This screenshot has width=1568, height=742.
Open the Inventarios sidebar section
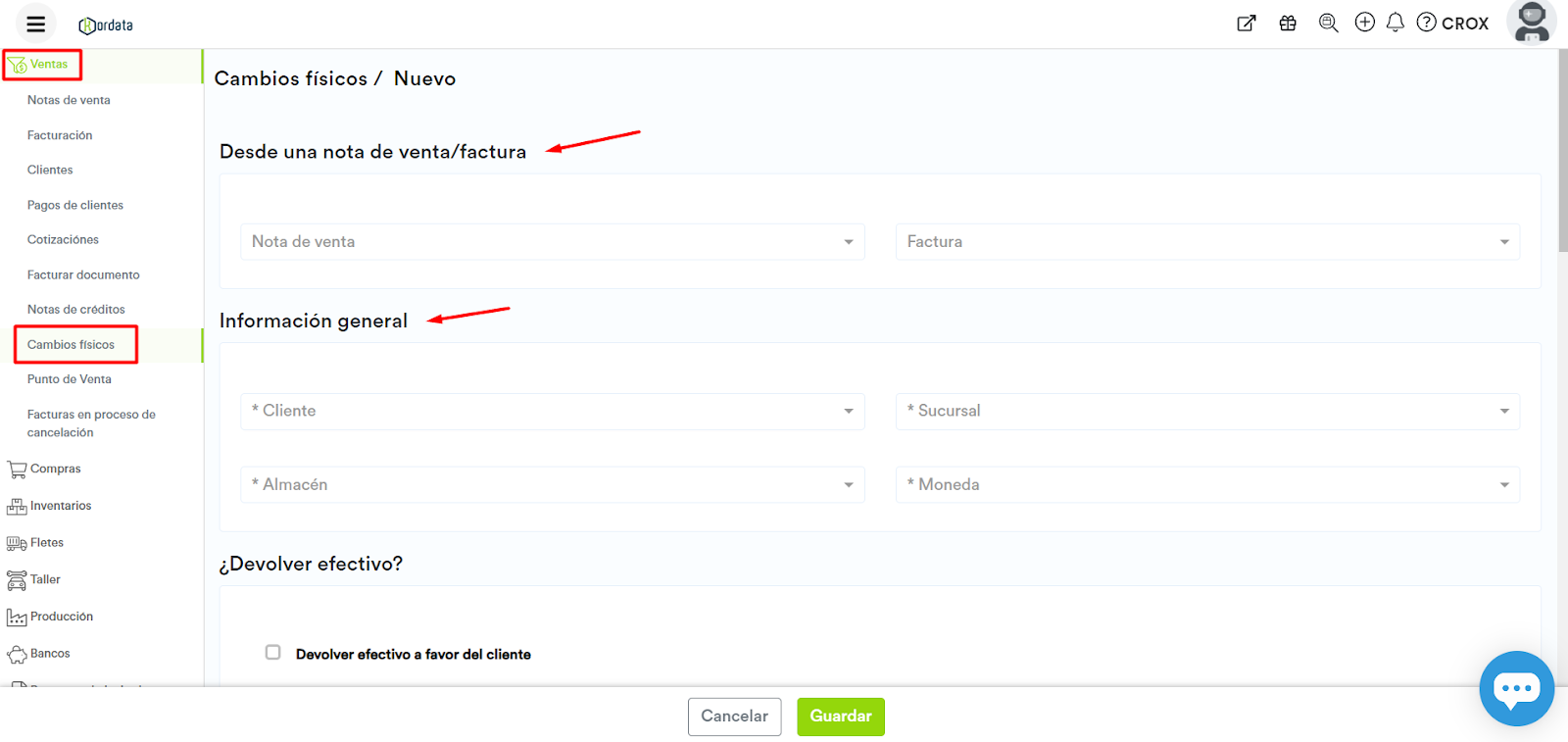pos(60,506)
